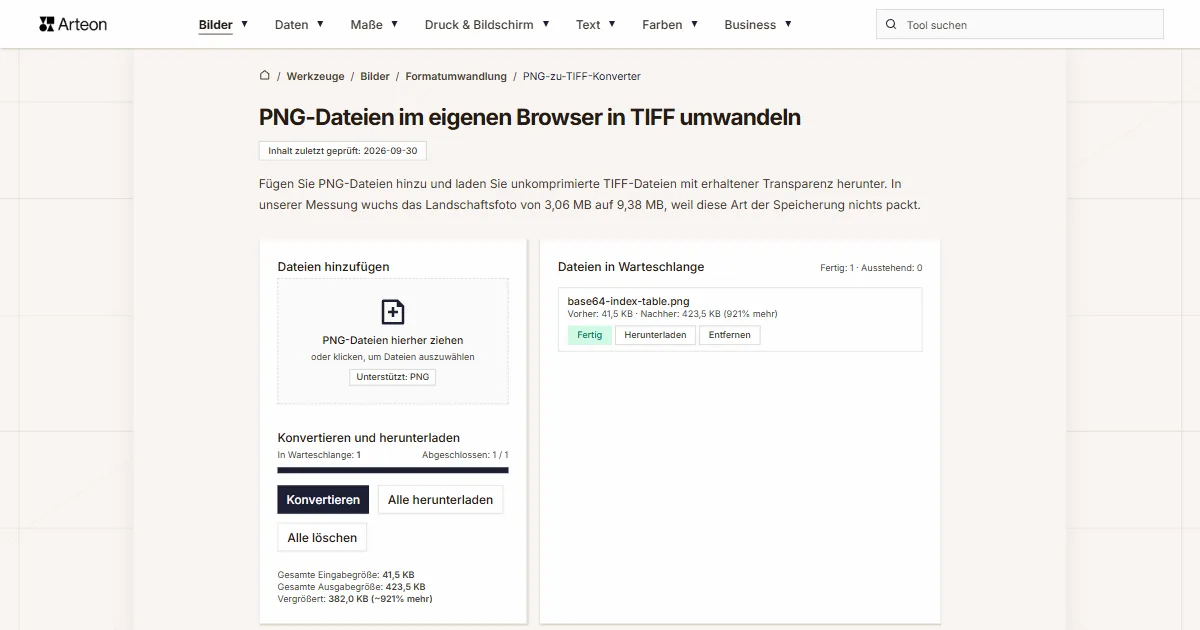This screenshot has width=1200, height=630.
Task: Open the Text menu
Action: (x=588, y=24)
